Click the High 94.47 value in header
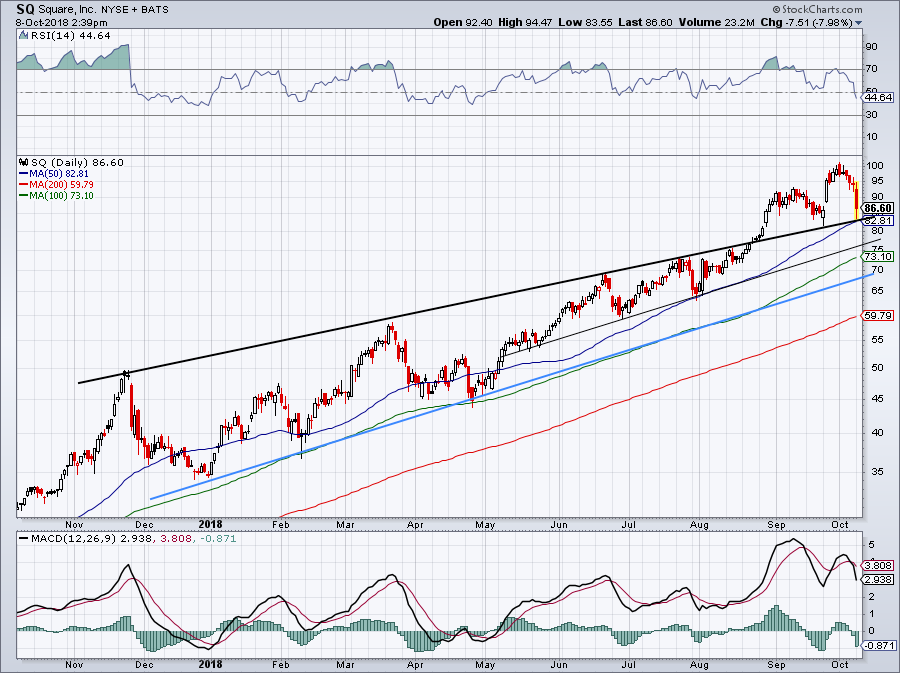This screenshot has height=673, width=900. pyautogui.click(x=525, y=22)
